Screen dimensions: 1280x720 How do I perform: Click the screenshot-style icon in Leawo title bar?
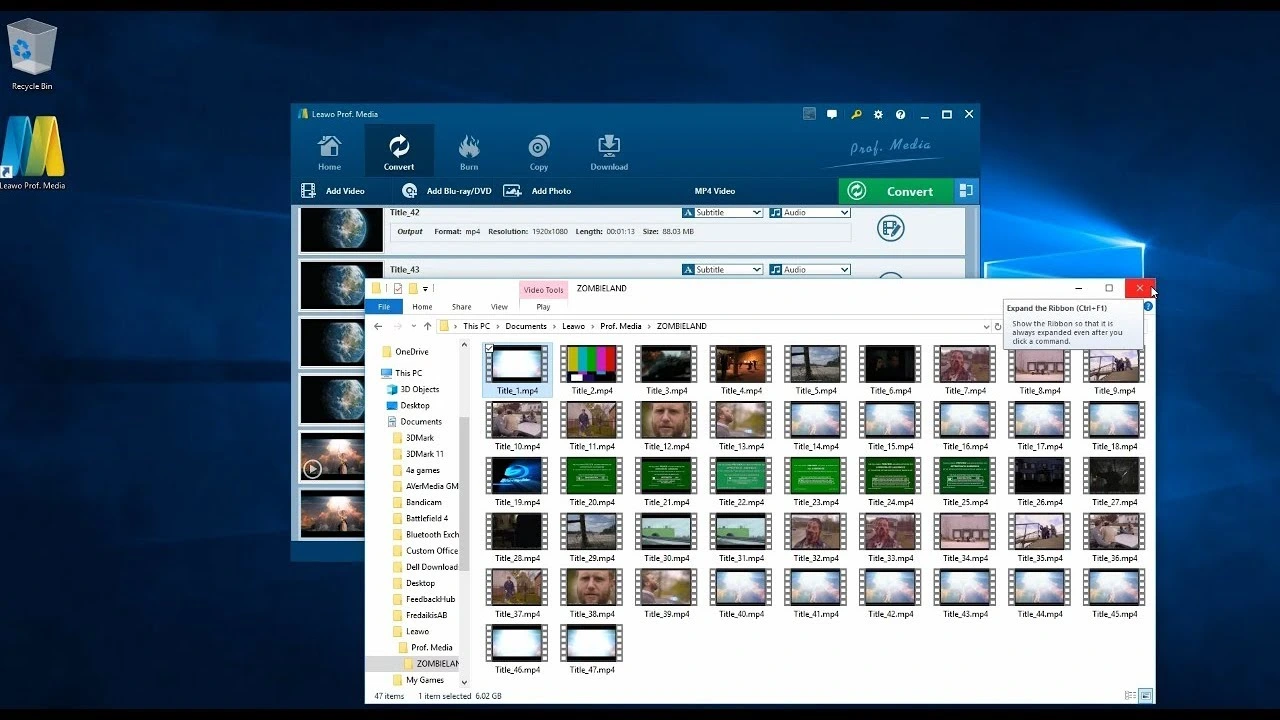pos(810,115)
